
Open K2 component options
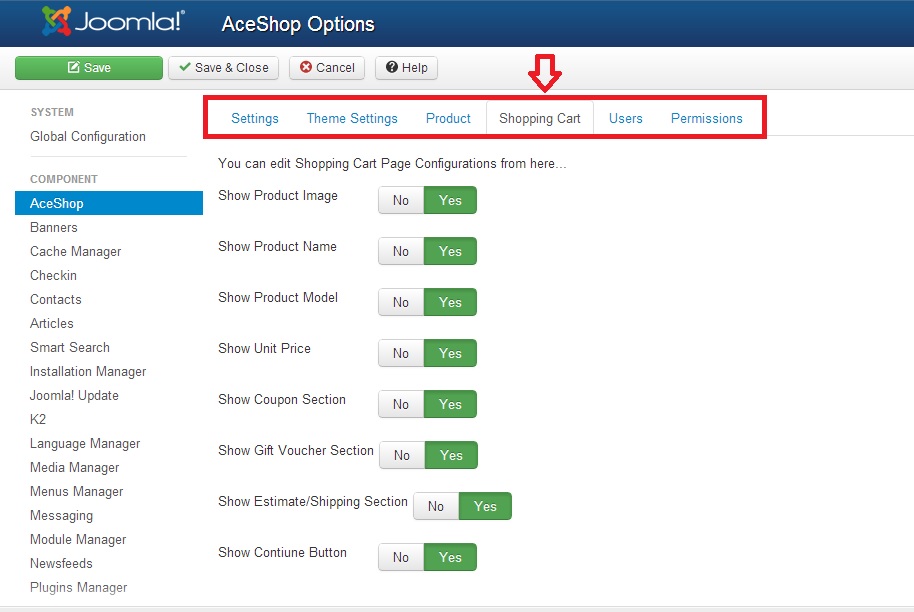tap(38, 419)
